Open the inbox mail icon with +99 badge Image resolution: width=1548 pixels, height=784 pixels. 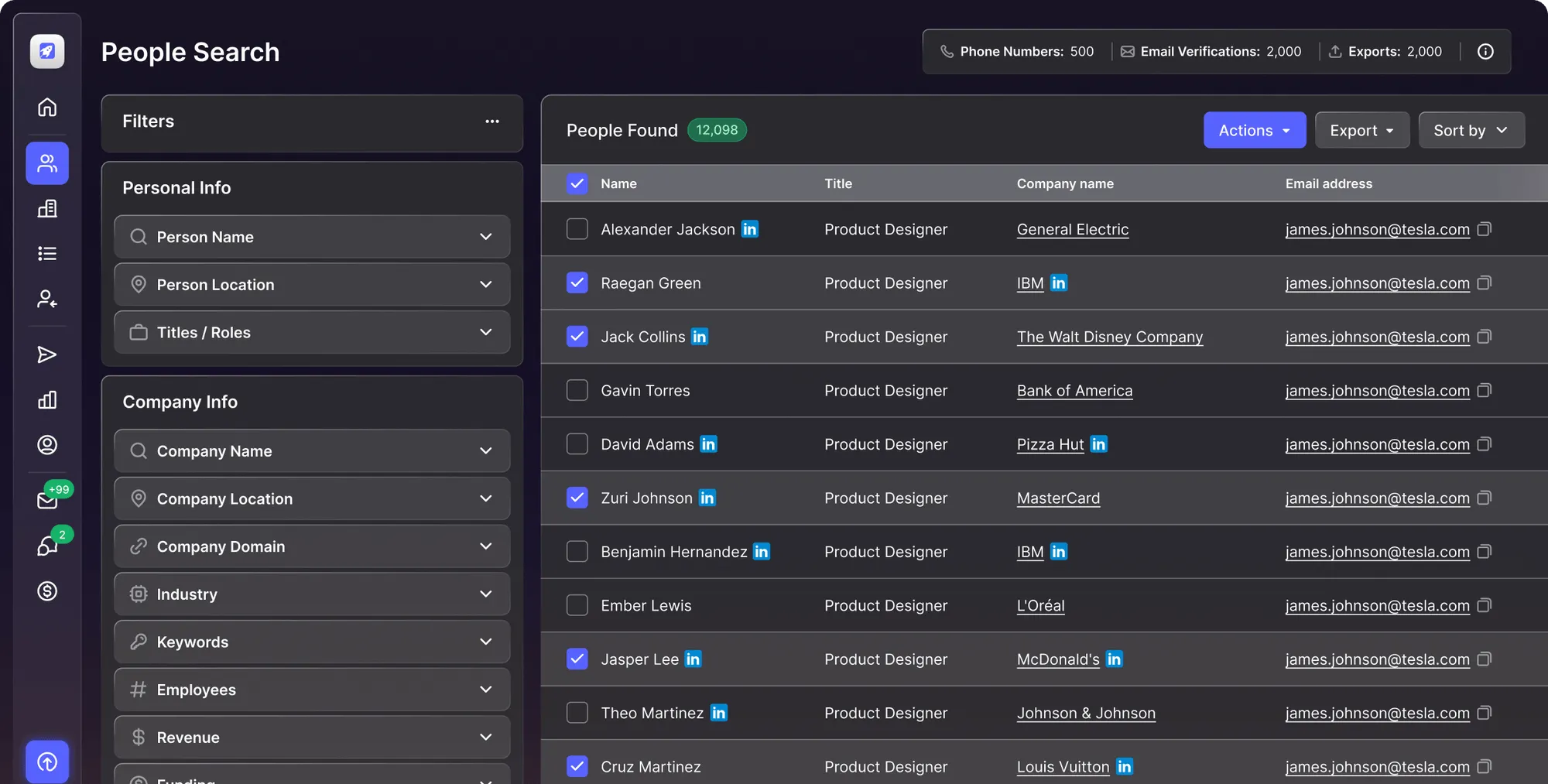pyautogui.click(x=47, y=500)
